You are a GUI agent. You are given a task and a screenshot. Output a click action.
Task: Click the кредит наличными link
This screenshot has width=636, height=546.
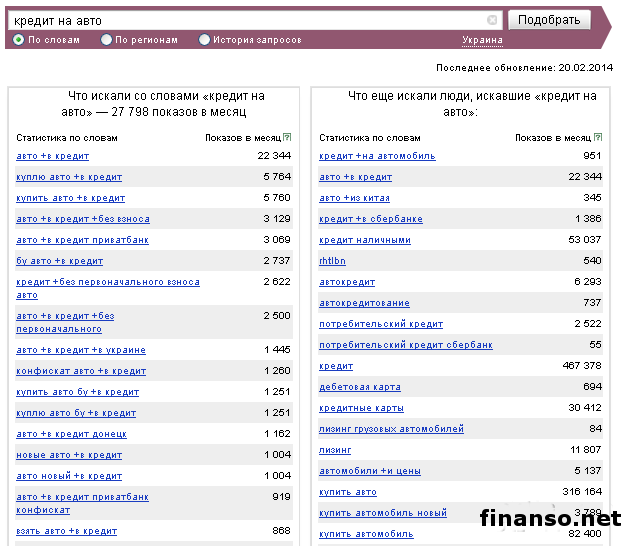pyautogui.click(x=365, y=240)
